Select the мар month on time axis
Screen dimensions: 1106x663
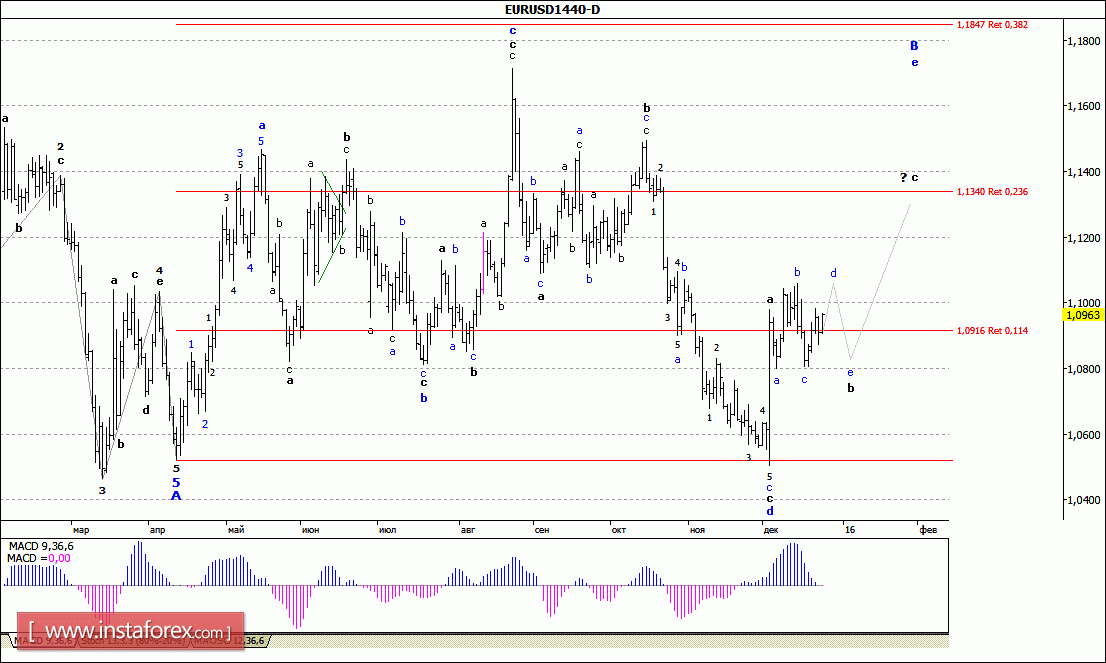point(80,528)
